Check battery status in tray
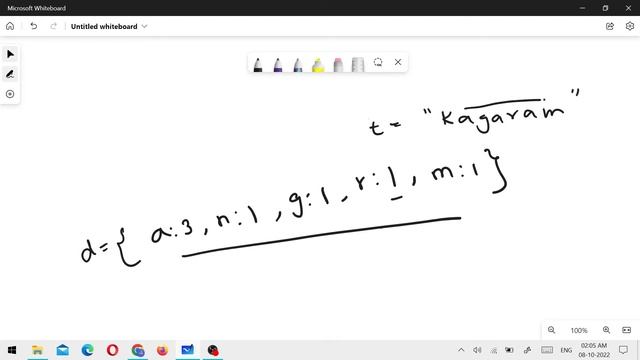The height and width of the screenshot is (360, 640). tap(509, 350)
